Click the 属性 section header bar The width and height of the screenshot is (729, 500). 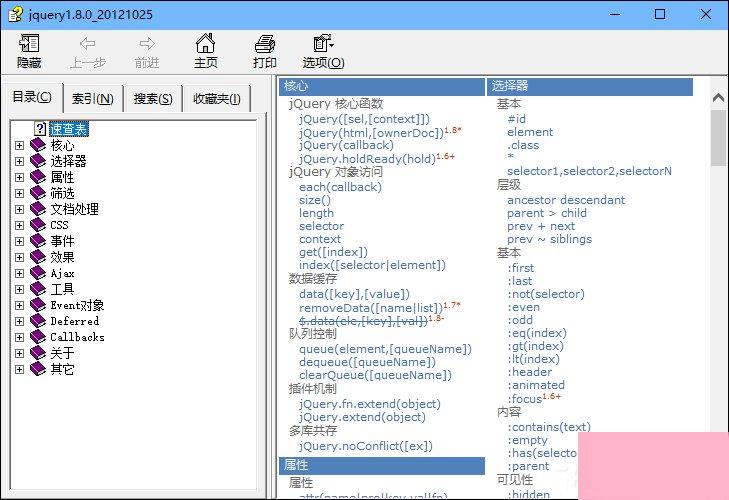[x=382, y=465]
